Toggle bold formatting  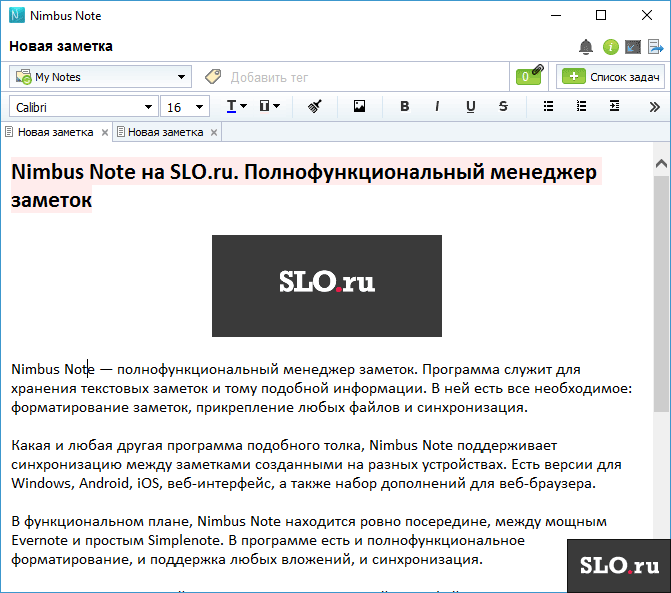[x=404, y=106]
